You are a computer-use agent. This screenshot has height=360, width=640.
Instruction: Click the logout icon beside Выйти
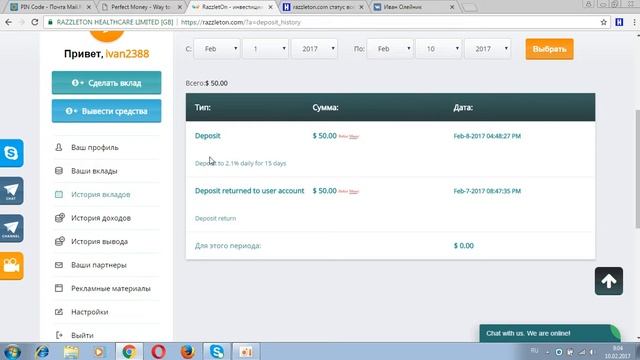(x=59, y=335)
